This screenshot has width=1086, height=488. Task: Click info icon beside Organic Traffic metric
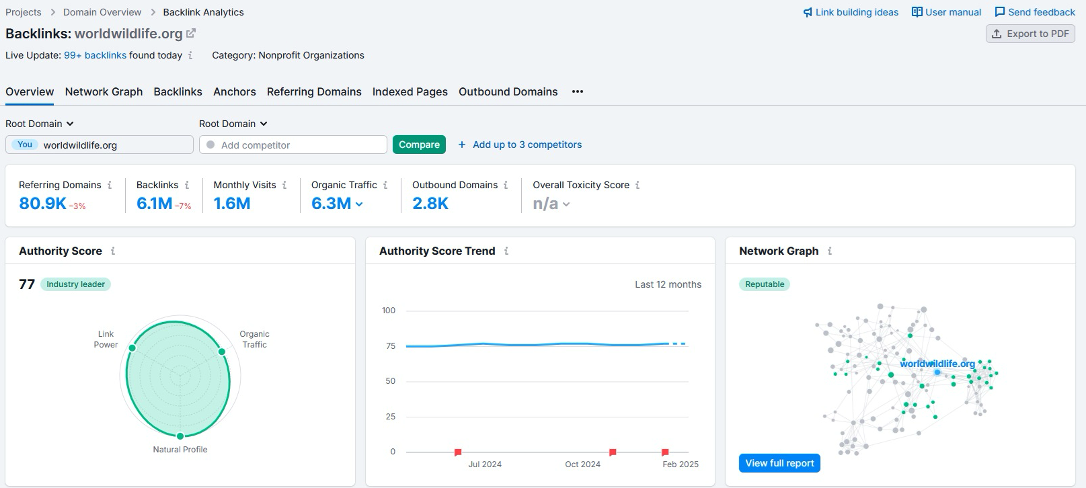tap(385, 185)
